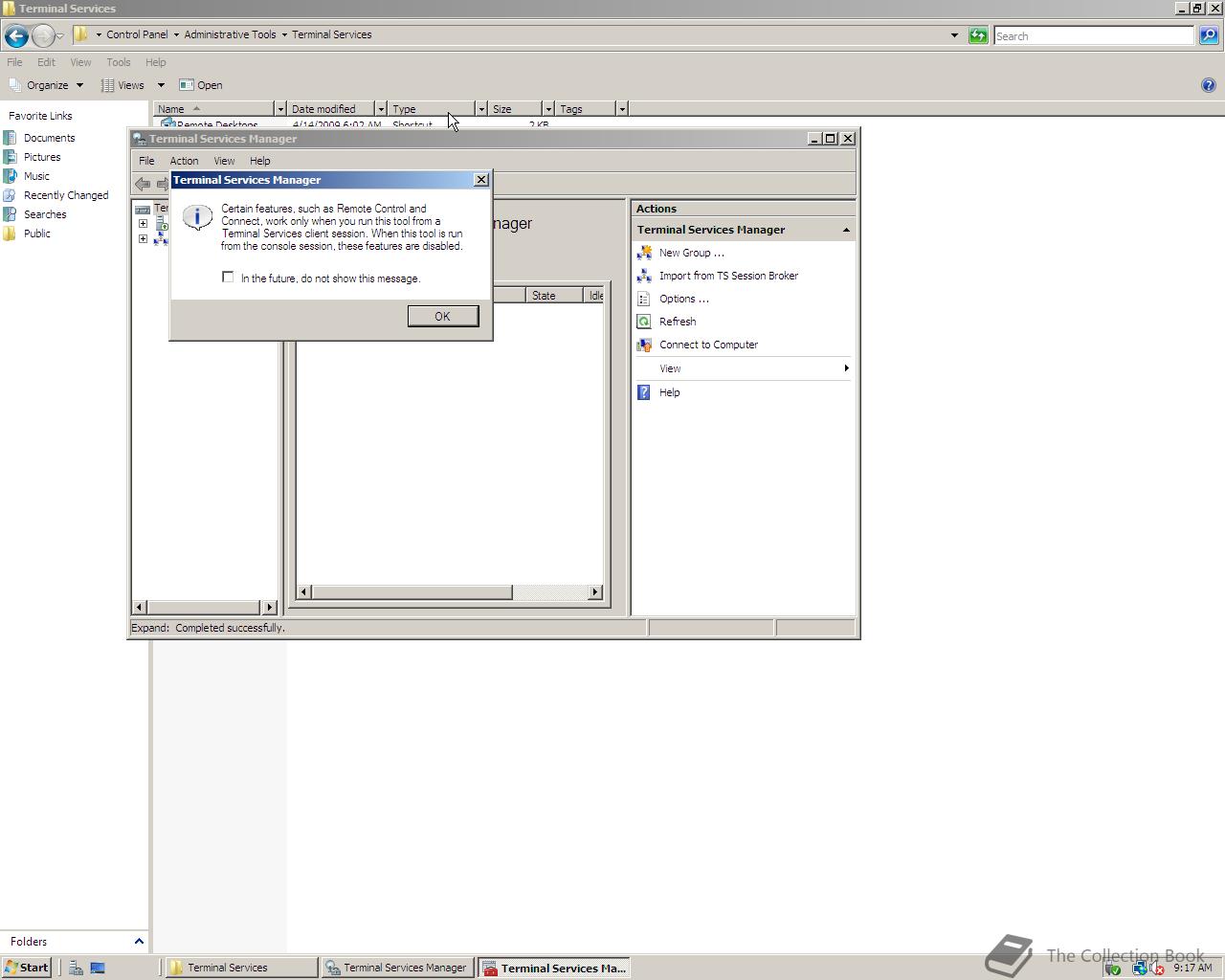
Task: Click Import from TS Session Broker action
Action: coord(728,276)
